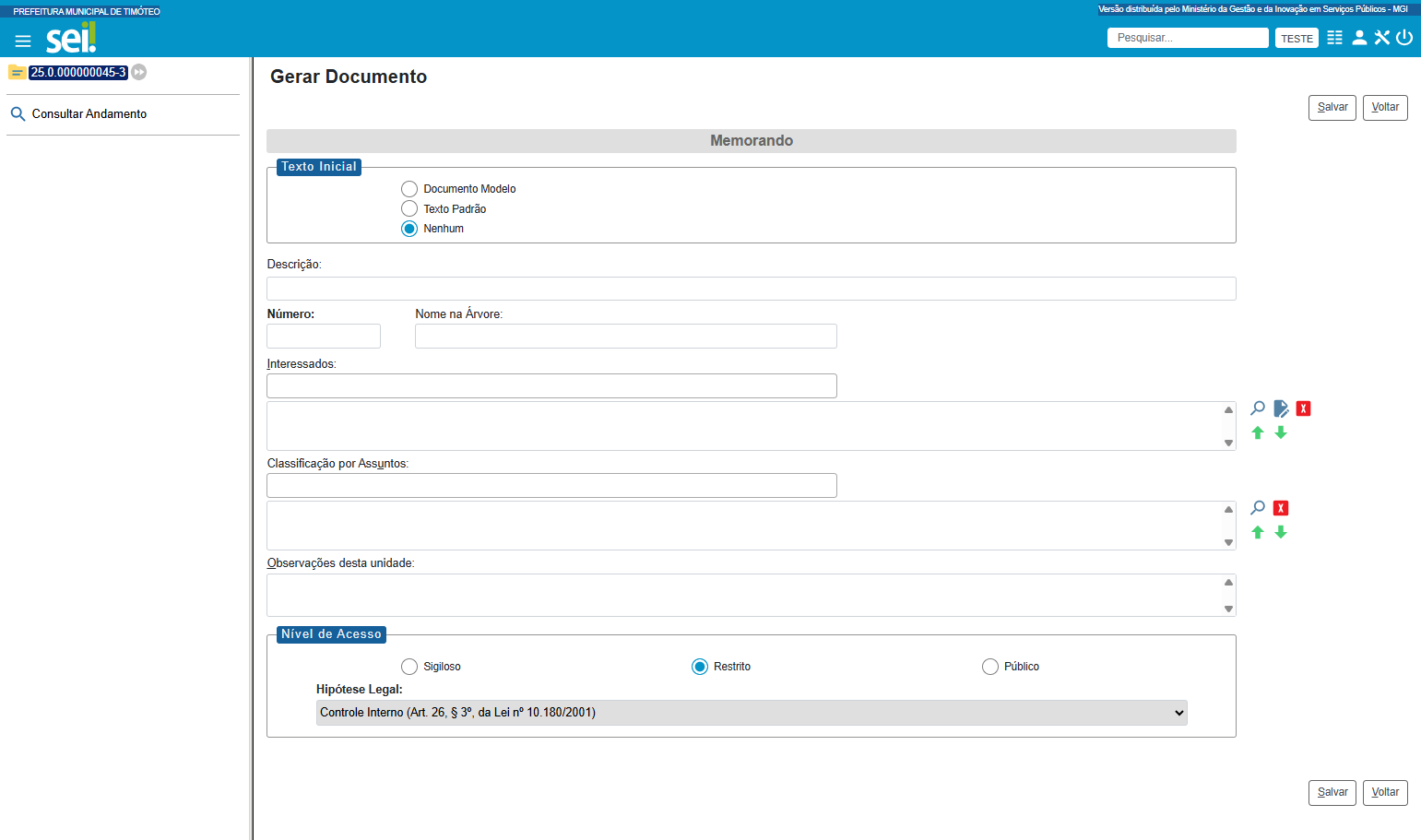
Task: Click Classificação por Assuntos text input
Action: [551, 485]
